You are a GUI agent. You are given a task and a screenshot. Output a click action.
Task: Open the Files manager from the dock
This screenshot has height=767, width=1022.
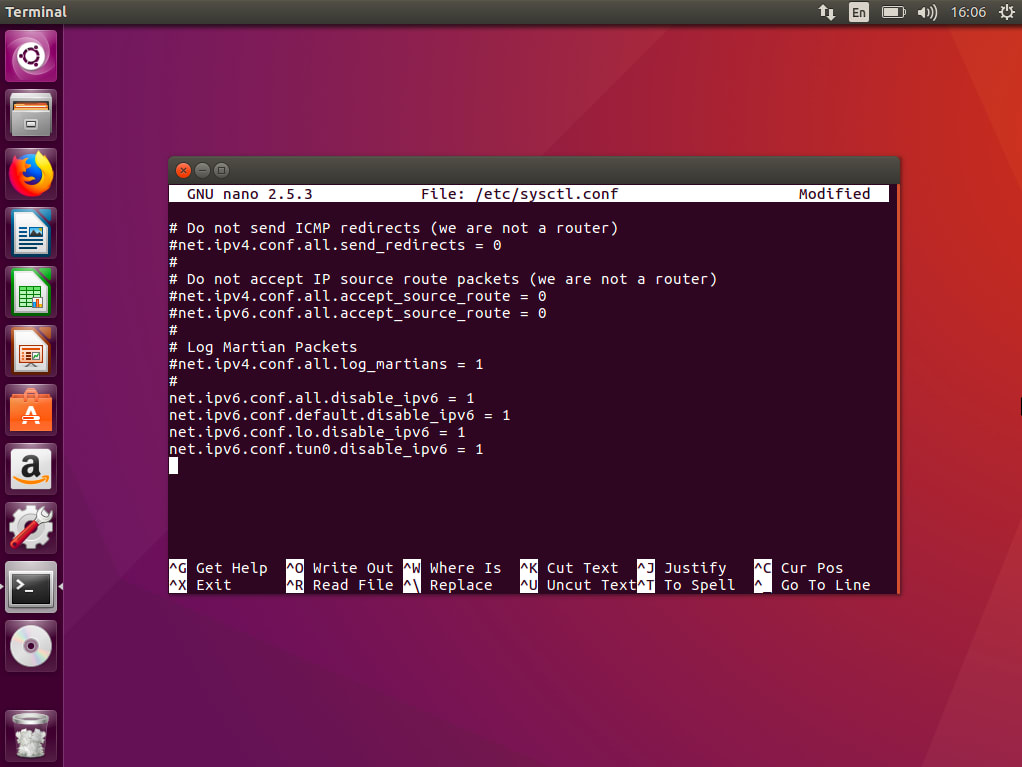(31, 115)
